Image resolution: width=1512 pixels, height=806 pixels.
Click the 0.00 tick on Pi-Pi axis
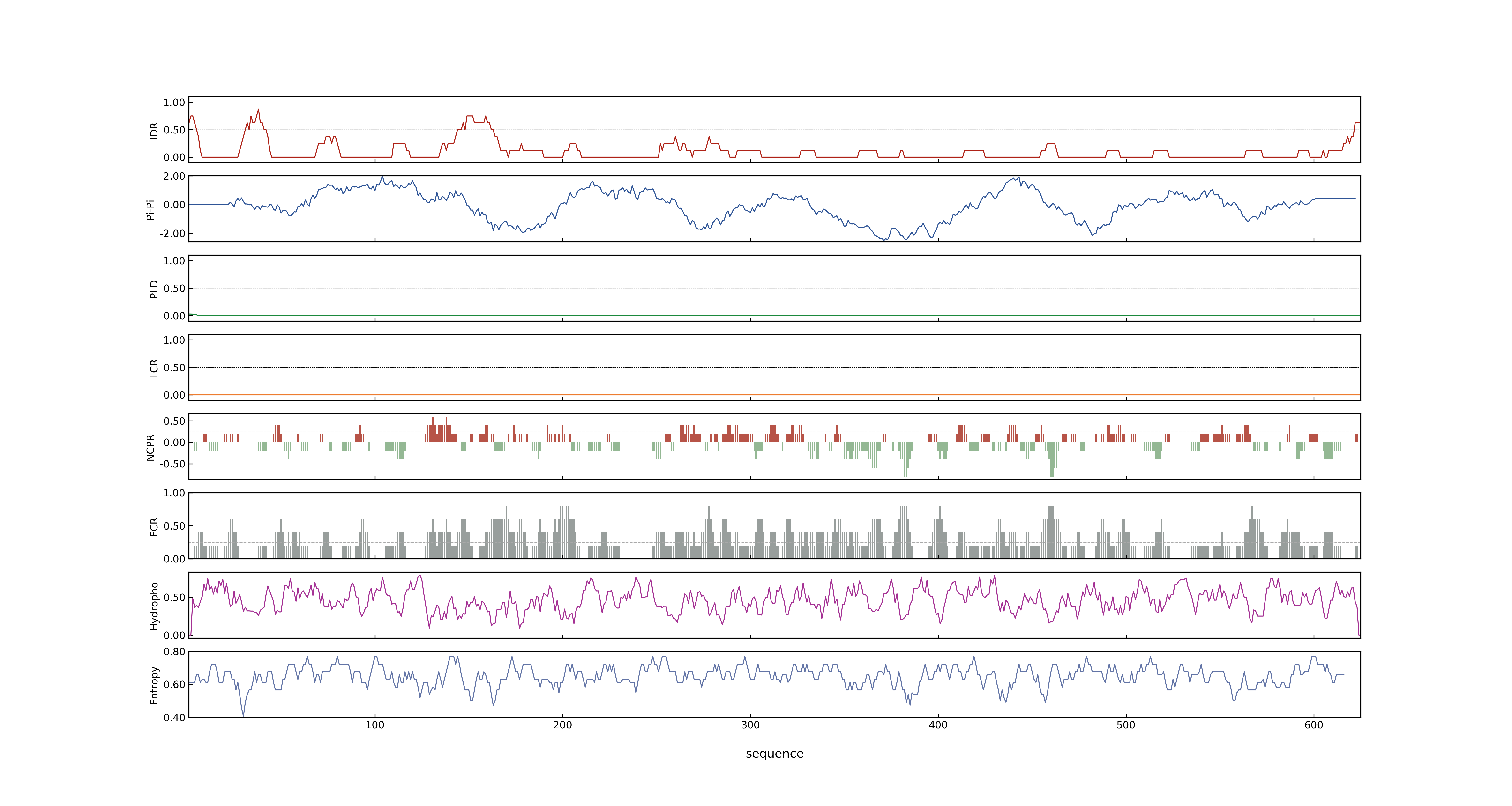tap(174, 205)
